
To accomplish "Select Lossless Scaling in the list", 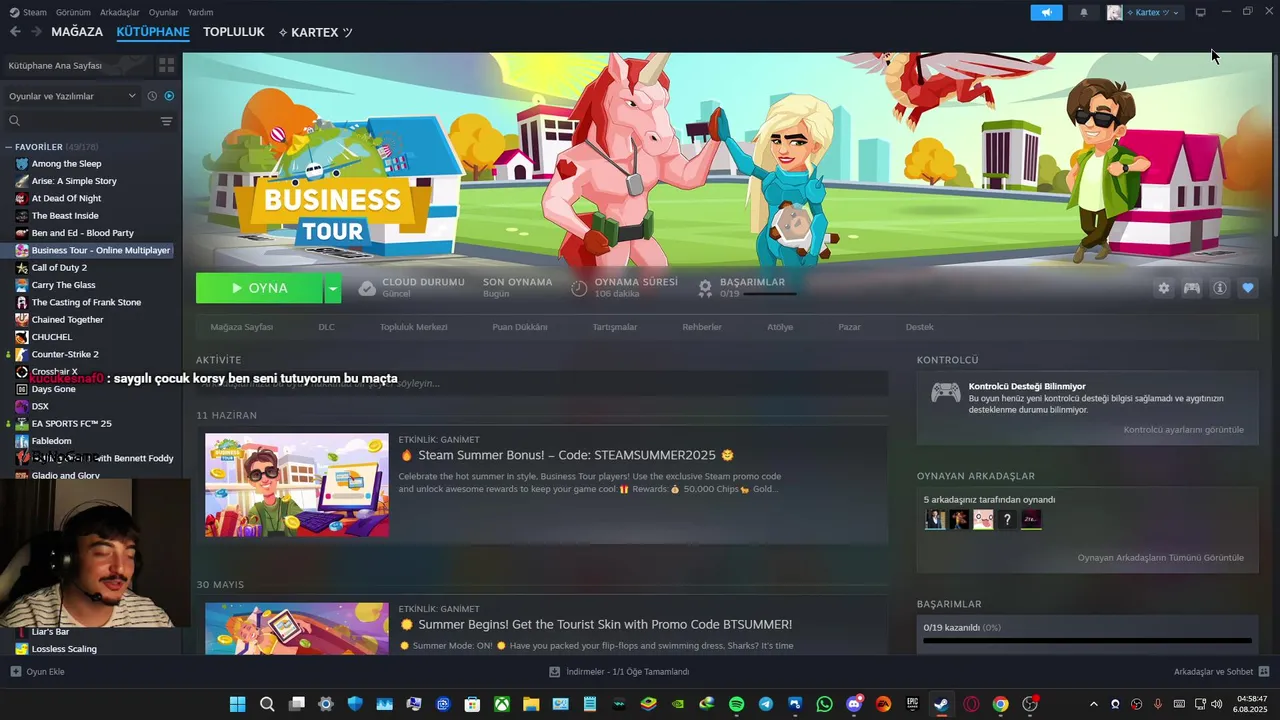I will pyautogui.click(x=64, y=649).
